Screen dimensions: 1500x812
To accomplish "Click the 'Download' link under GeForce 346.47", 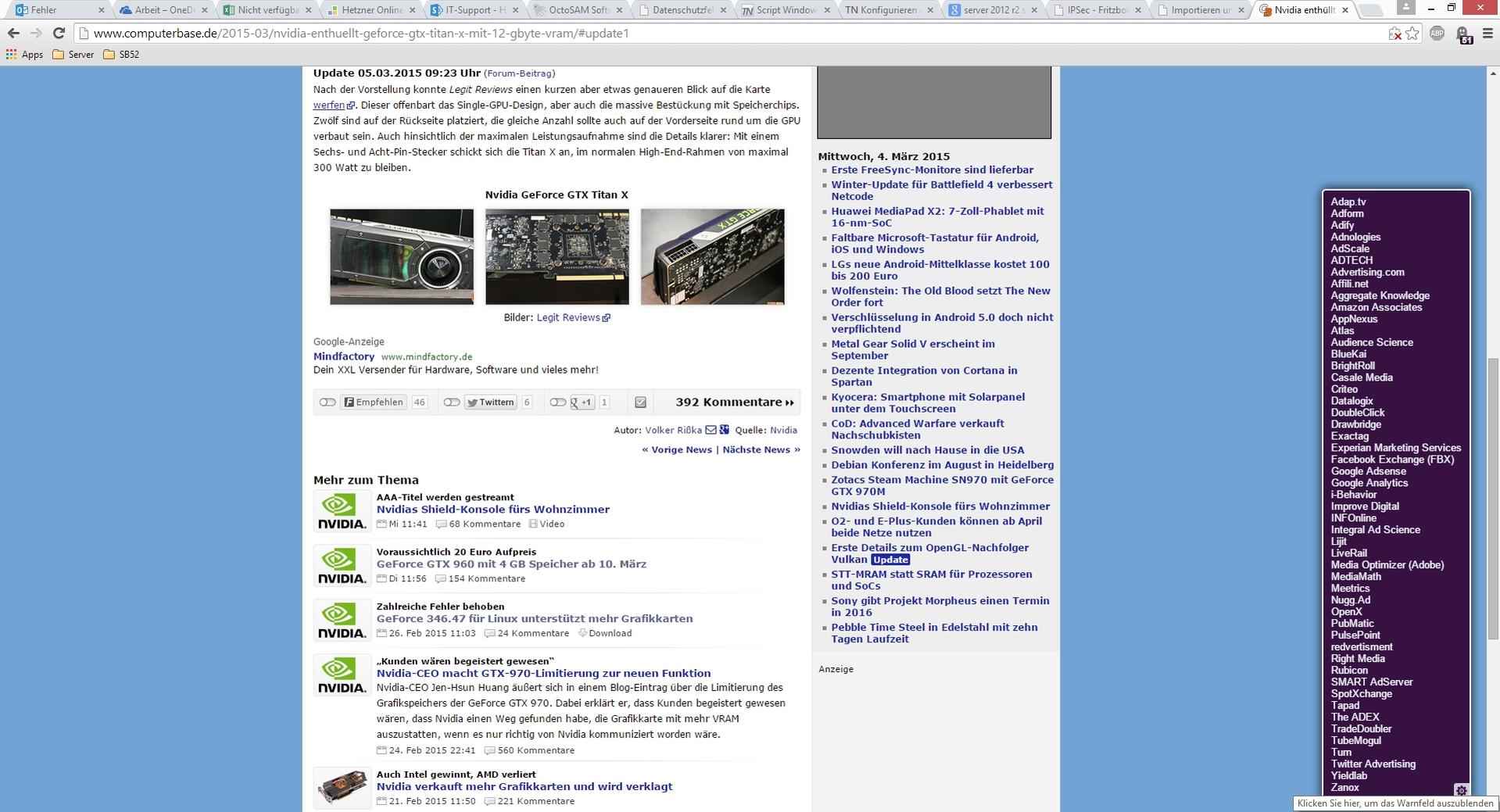I will pyautogui.click(x=604, y=634).
